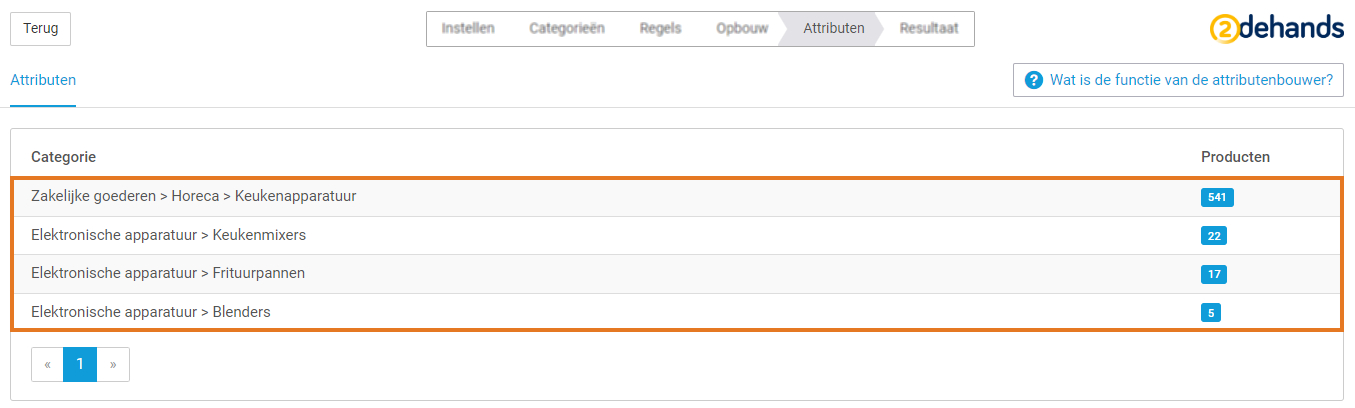1355x408 pixels.
Task: Go to the Opbouw step
Action: (742, 28)
